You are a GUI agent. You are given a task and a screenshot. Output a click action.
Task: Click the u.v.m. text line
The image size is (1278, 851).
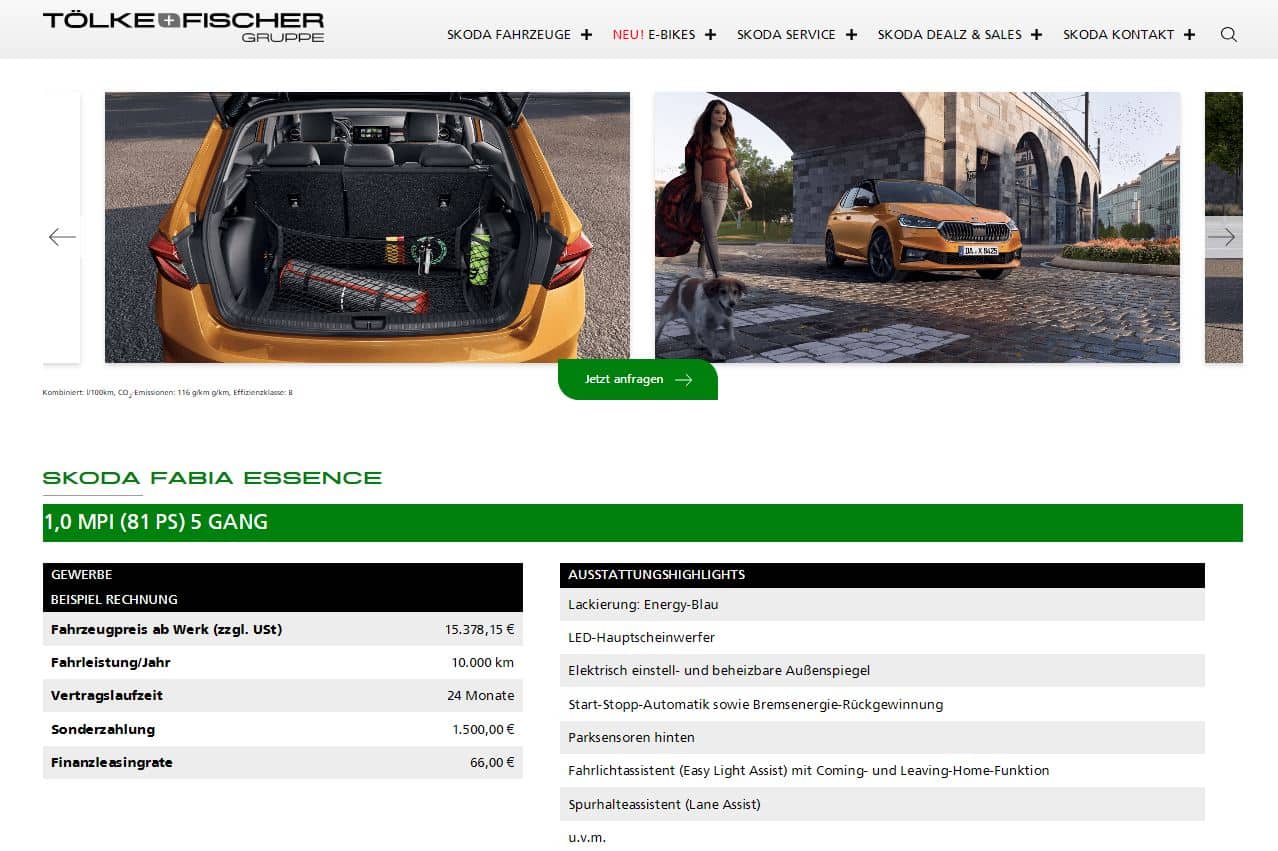pos(587,838)
